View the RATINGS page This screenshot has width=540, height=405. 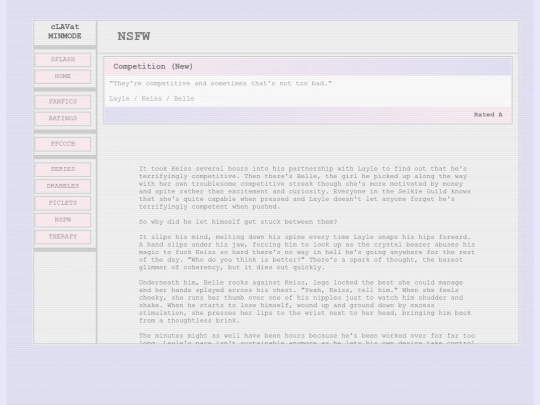coord(63,119)
